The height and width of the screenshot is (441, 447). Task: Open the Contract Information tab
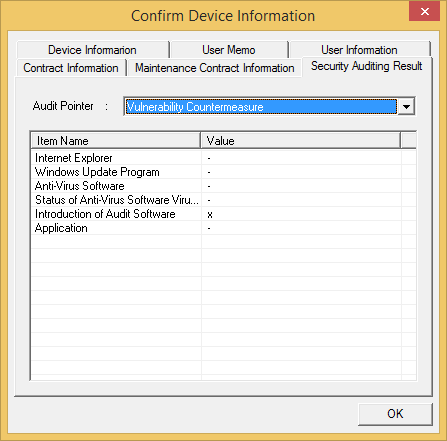tap(71, 68)
